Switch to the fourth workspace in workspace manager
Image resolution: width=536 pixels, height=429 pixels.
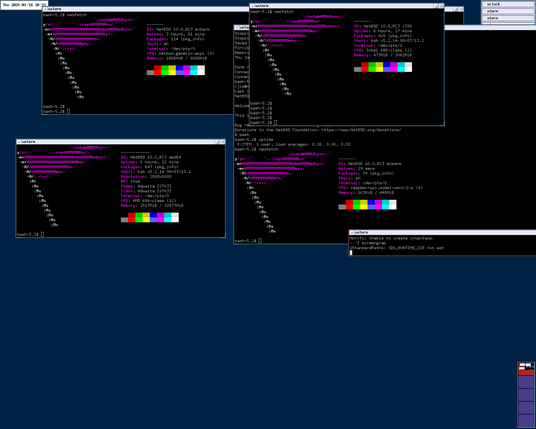coord(526,408)
